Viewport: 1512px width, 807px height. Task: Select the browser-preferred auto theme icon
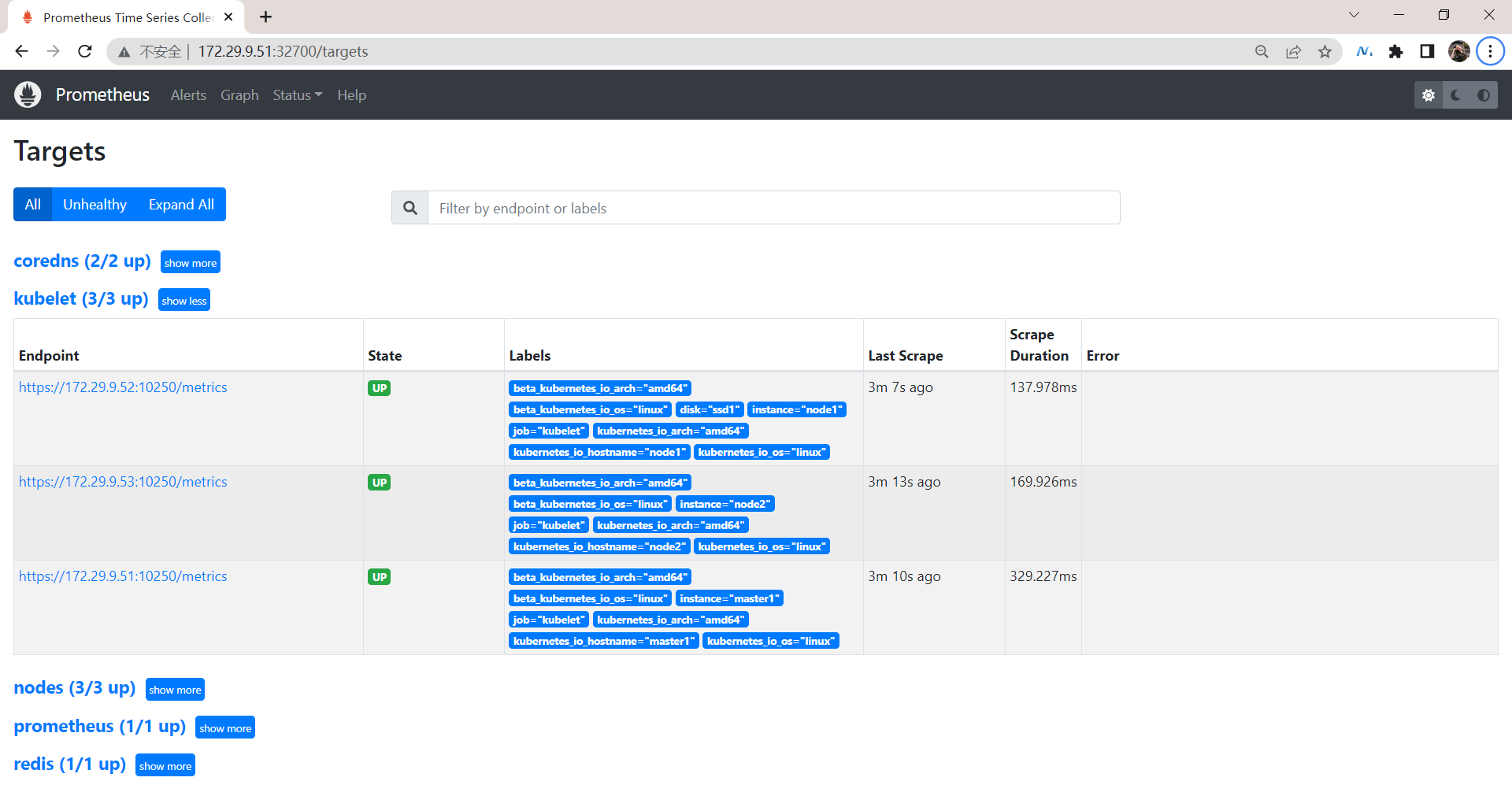[1484, 95]
